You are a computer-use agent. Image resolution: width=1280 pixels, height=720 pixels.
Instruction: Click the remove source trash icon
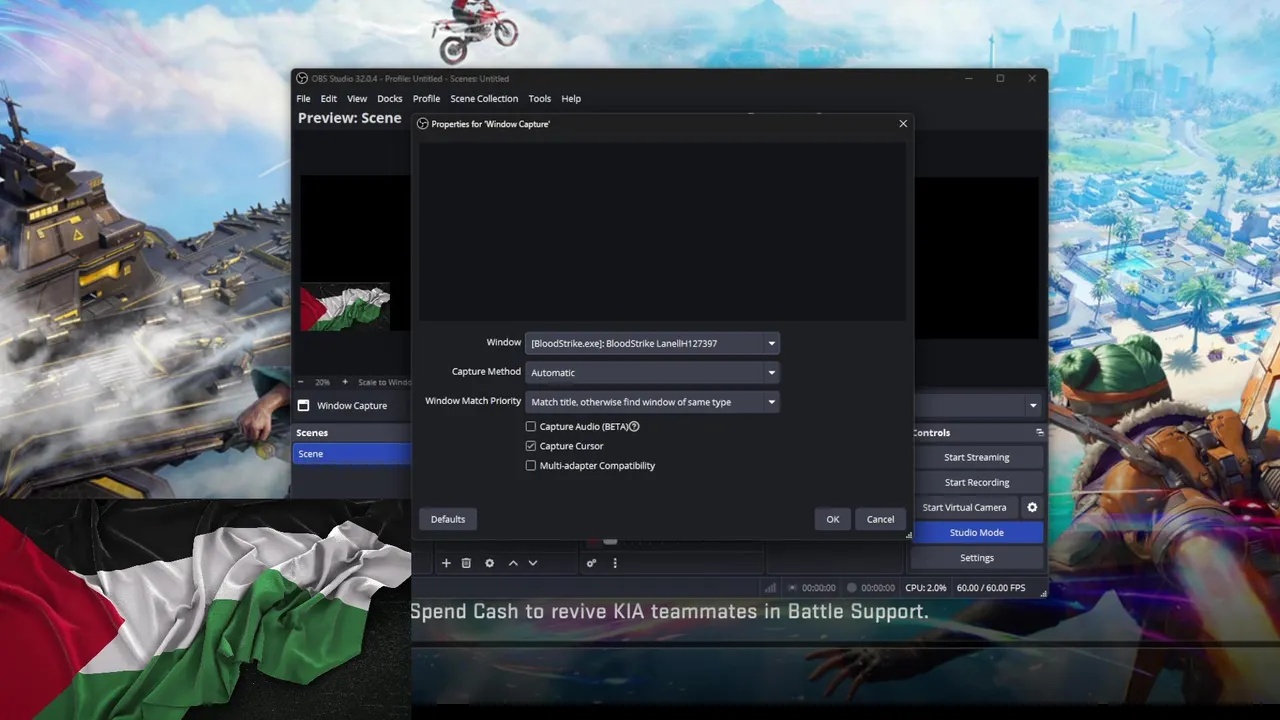tap(466, 563)
